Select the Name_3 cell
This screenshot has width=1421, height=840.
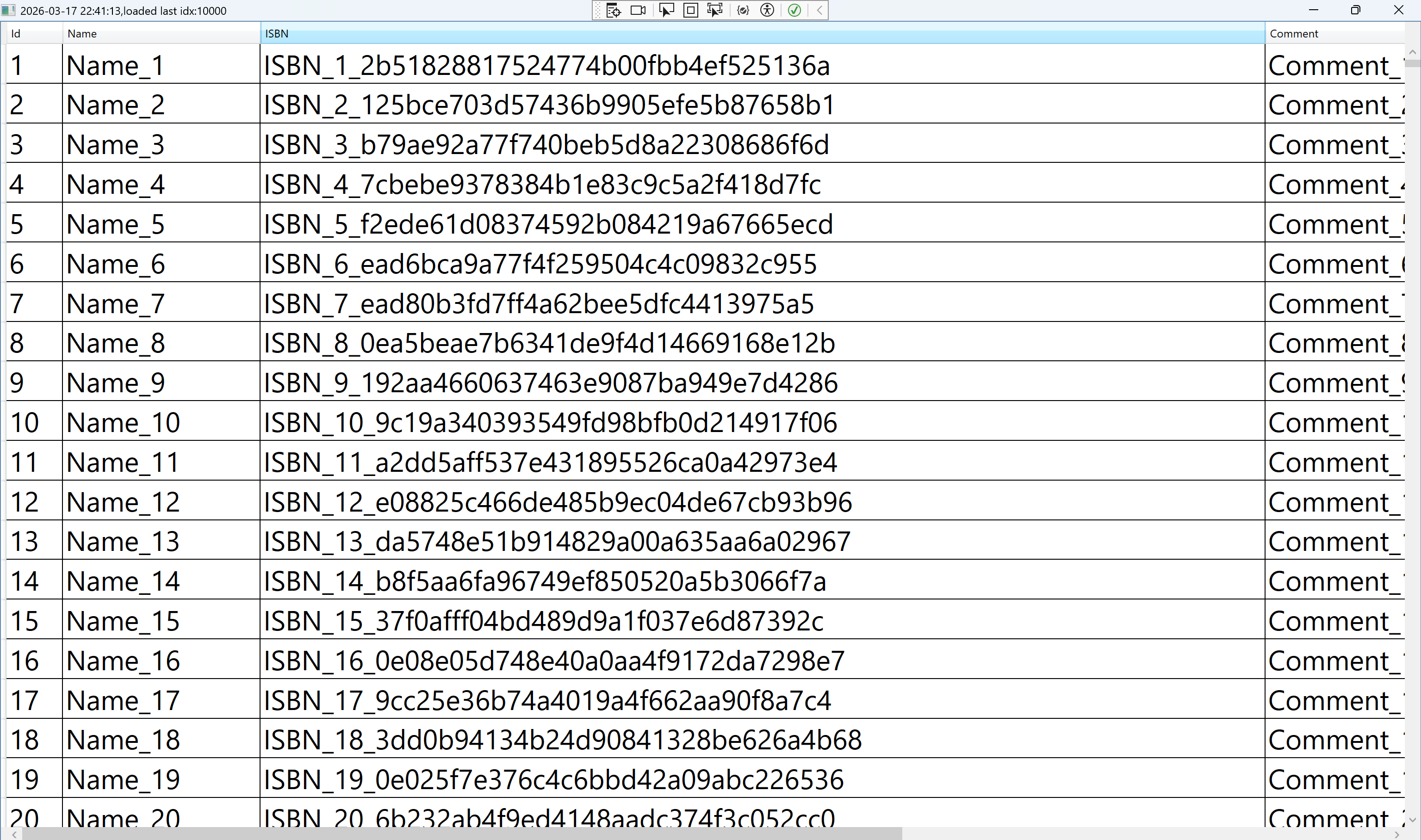coord(161,143)
